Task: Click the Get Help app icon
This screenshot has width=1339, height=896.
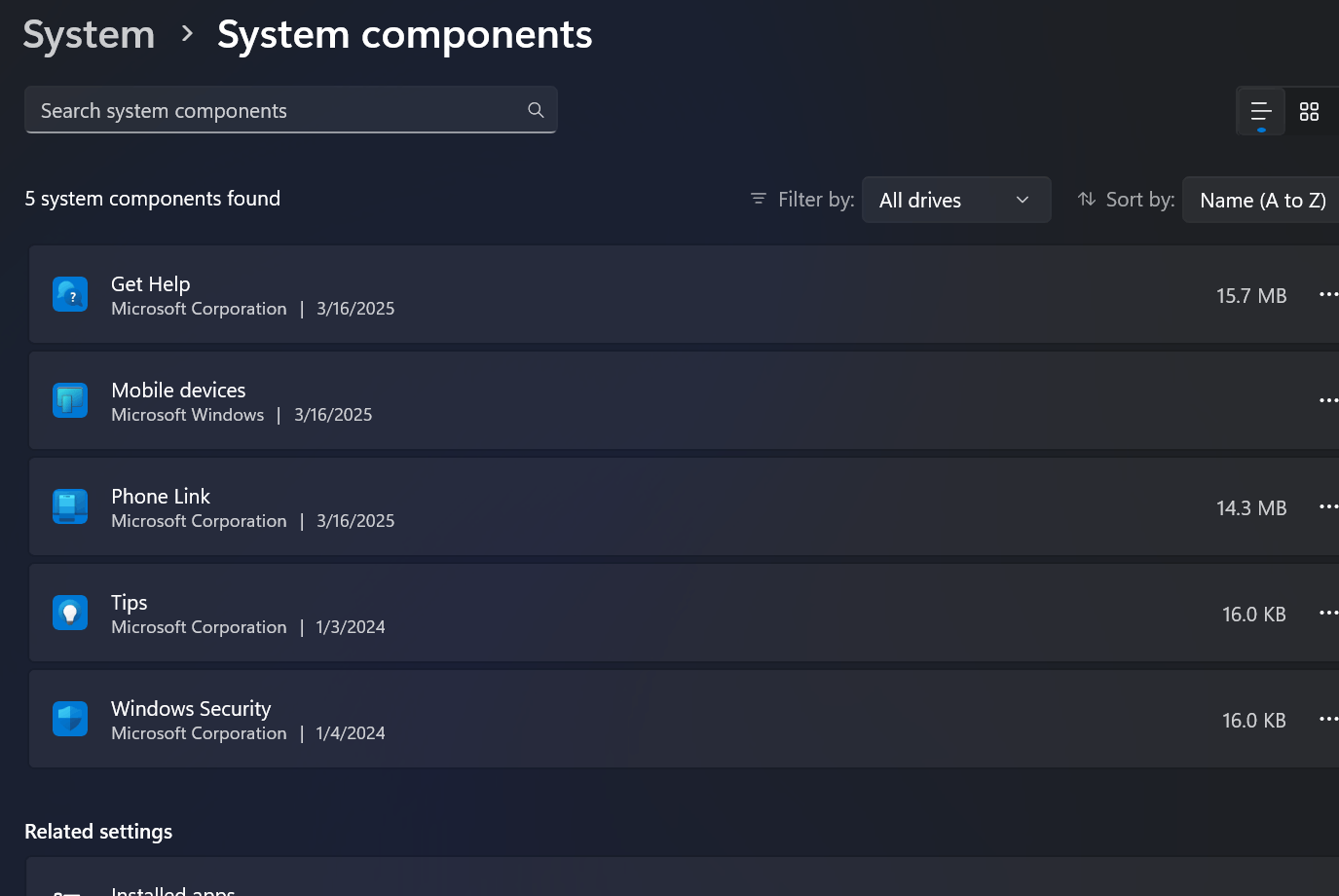Action: click(70, 294)
